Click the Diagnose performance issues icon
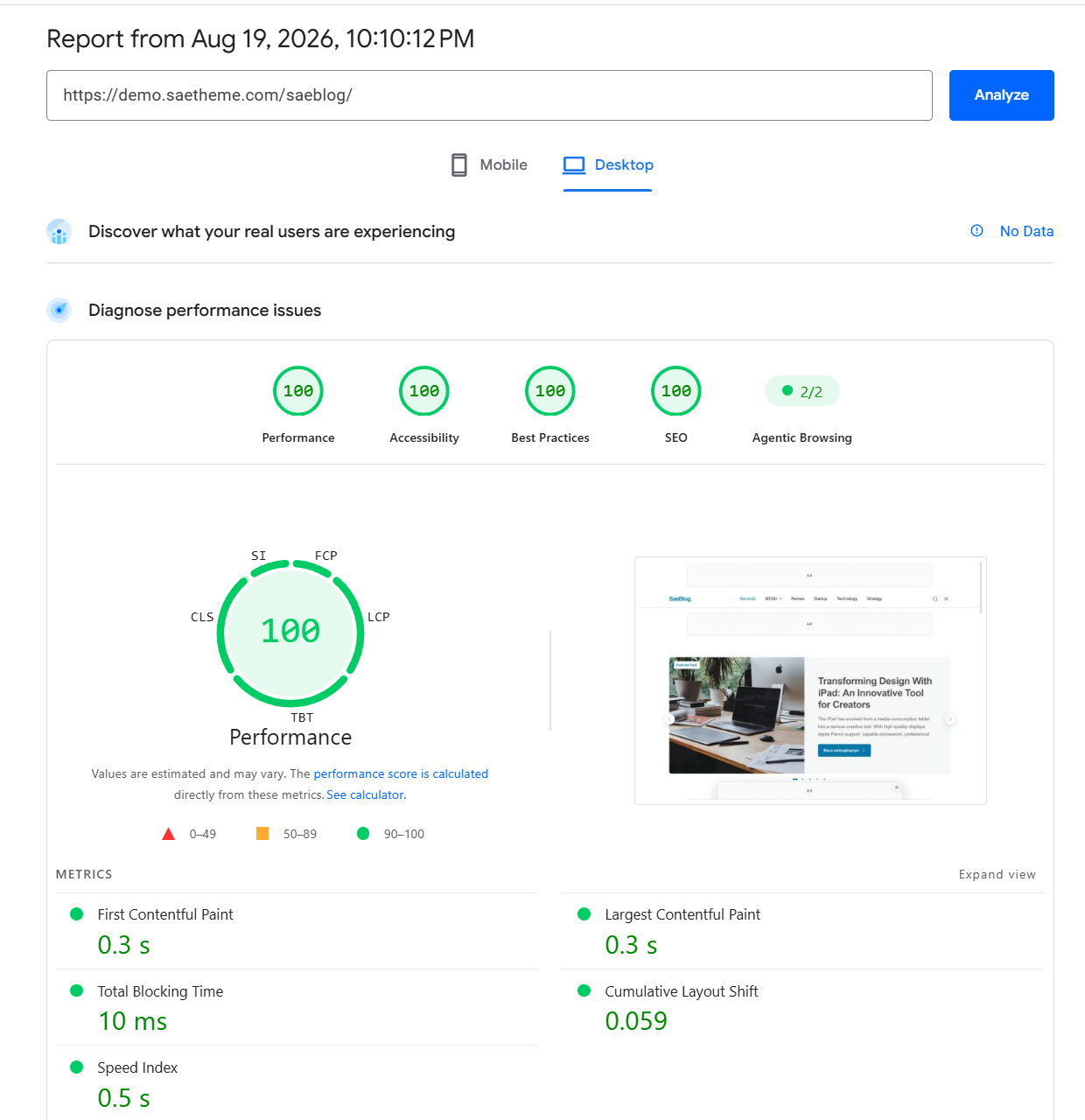The width and height of the screenshot is (1085, 1120). [59, 310]
